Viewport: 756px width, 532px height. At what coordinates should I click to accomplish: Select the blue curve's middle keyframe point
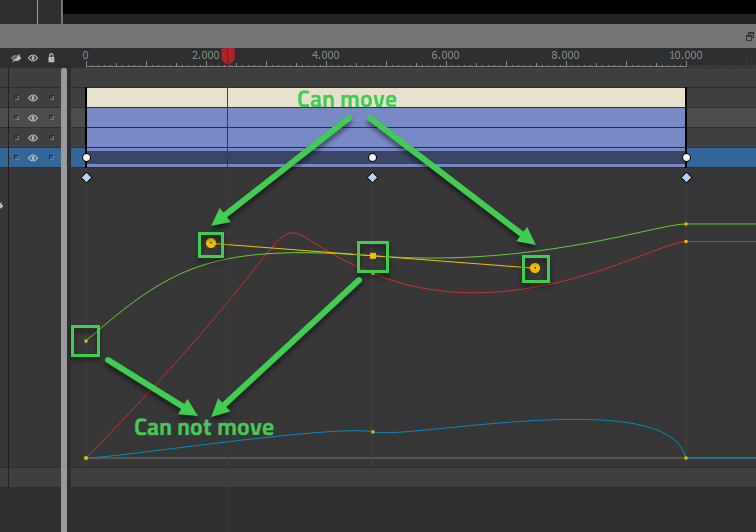click(373, 432)
